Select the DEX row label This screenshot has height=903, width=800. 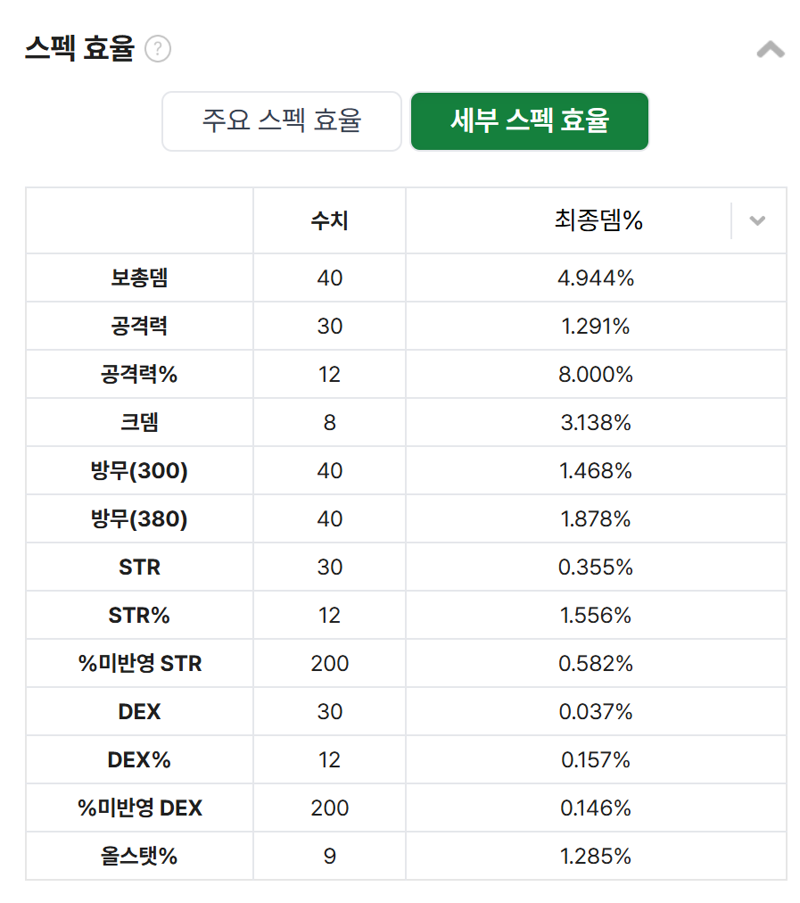pos(139,711)
